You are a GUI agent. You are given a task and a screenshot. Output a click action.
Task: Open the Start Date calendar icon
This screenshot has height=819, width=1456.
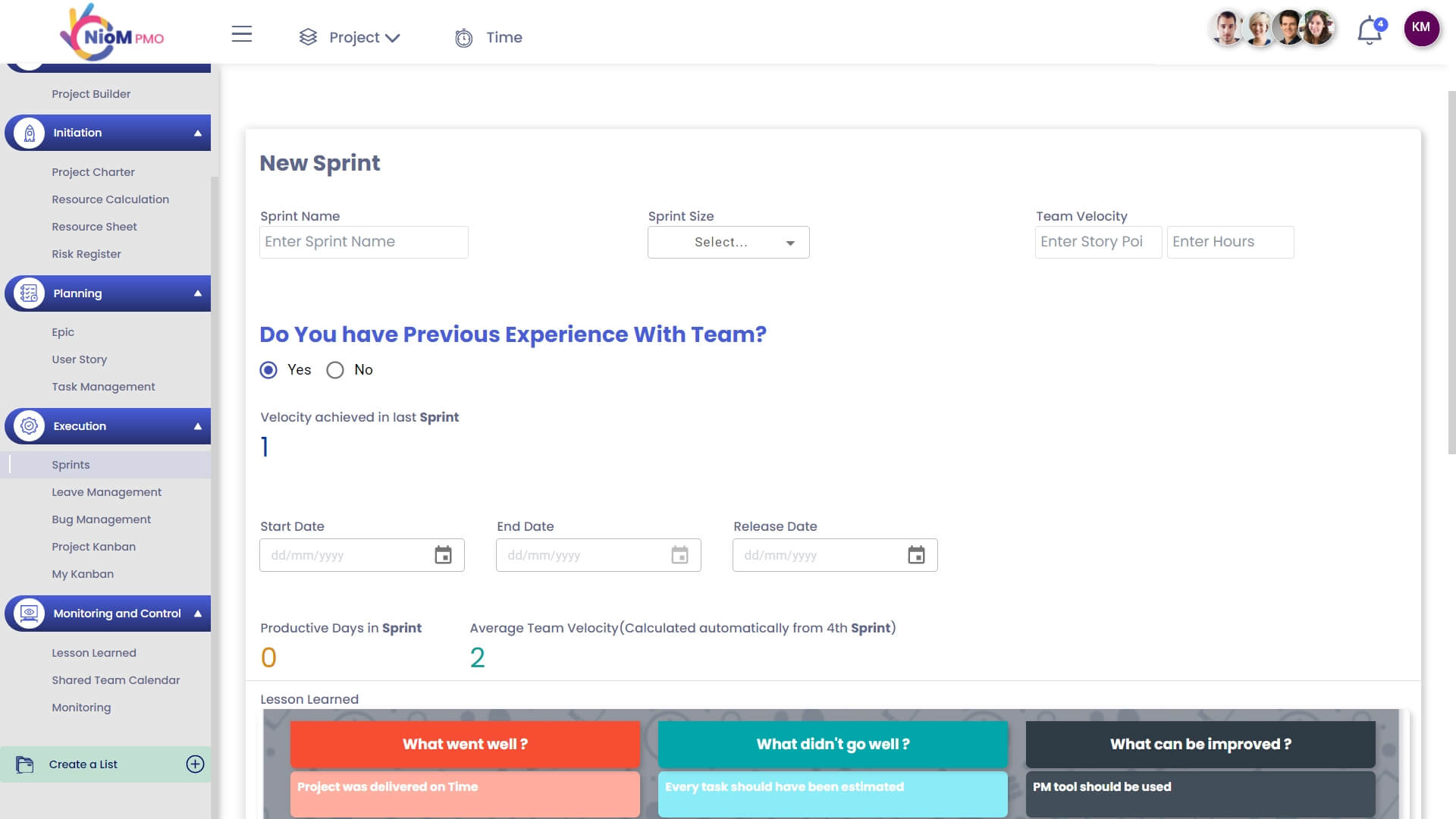point(443,555)
